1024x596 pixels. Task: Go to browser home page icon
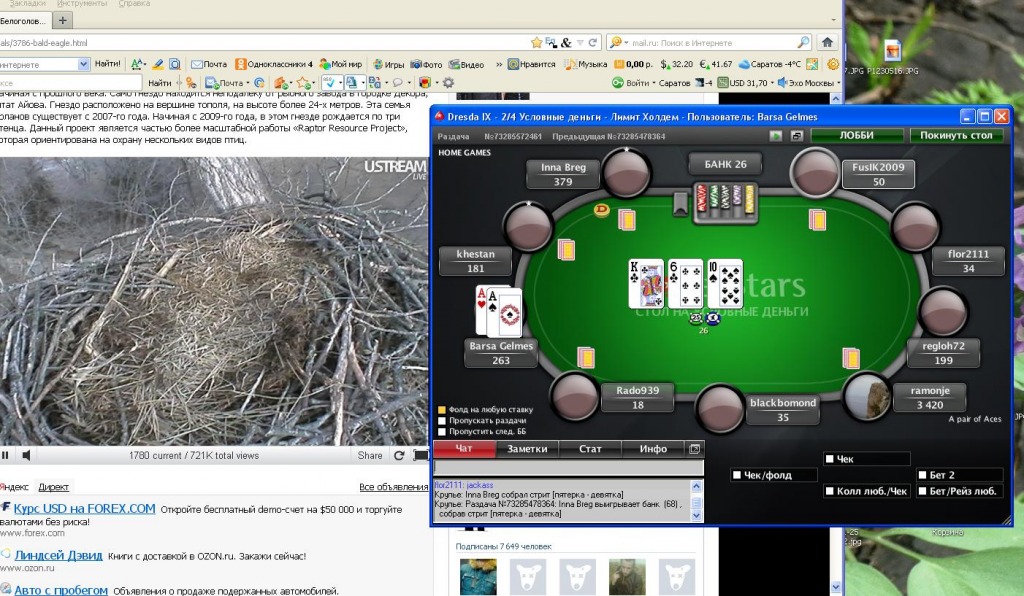[x=827, y=42]
